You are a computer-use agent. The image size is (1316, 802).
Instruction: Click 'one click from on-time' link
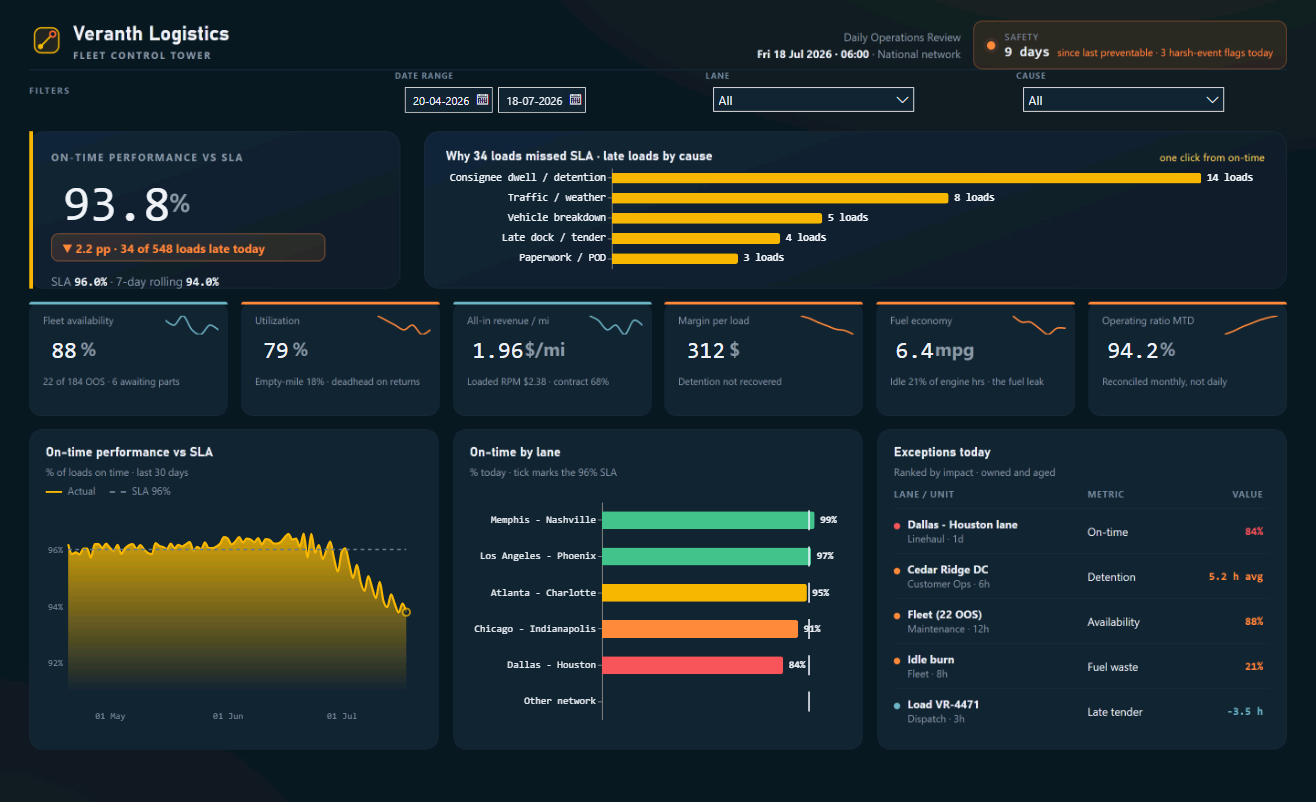click(x=1212, y=157)
